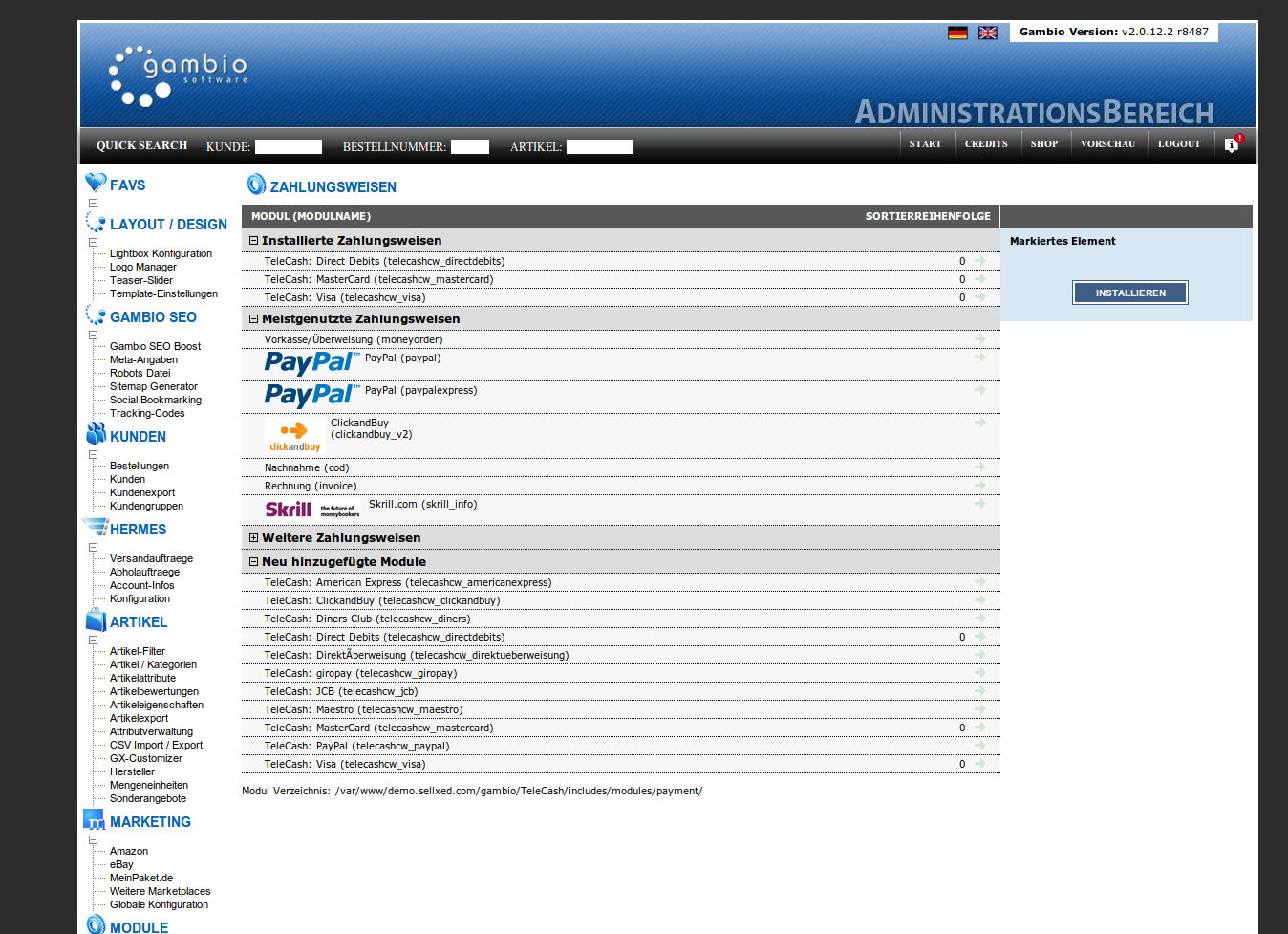Click the Gambio software logo
Image resolution: width=1288 pixels, height=934 pixels.
(179, 75)
